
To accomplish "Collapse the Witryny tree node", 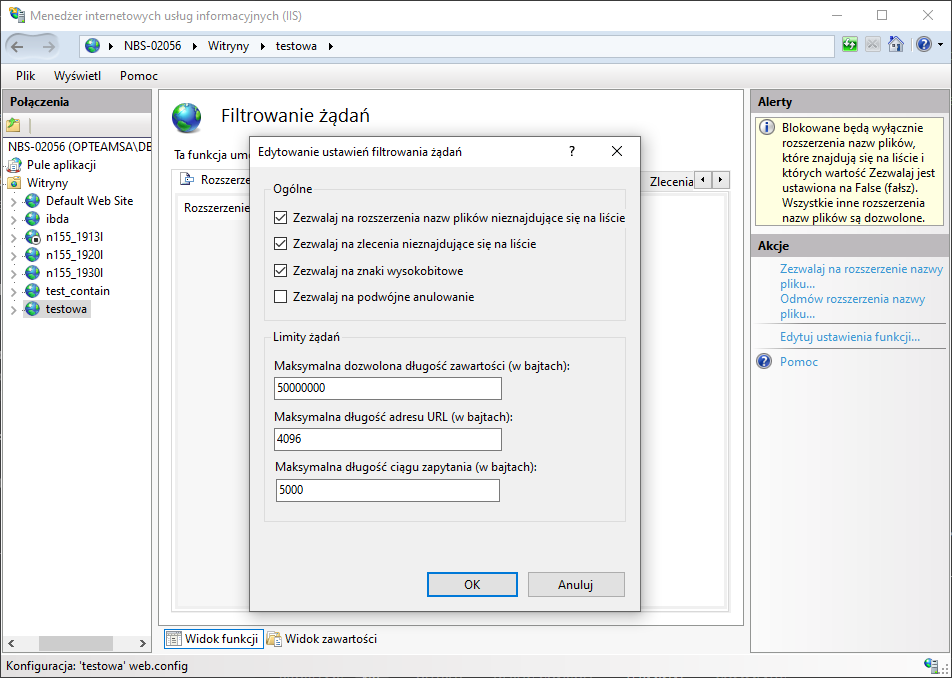I will pos(5,184).
